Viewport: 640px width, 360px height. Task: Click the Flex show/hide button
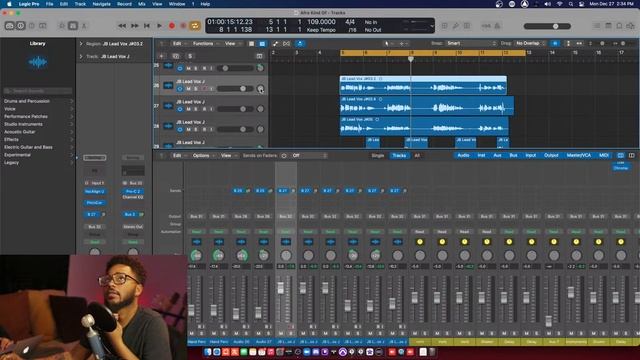click(287, 44)
